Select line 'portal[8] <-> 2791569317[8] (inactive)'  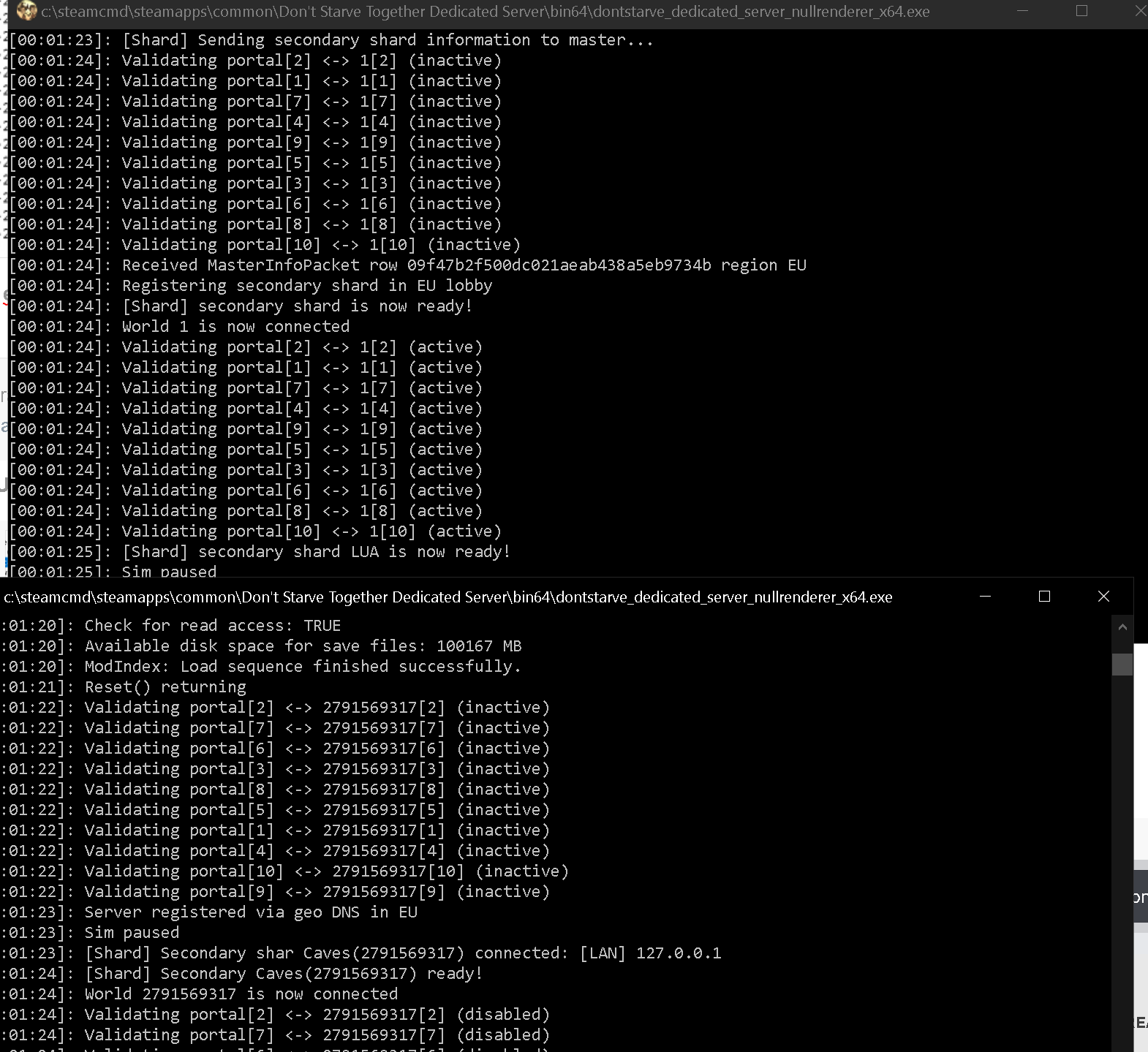[x=275, y=790]
